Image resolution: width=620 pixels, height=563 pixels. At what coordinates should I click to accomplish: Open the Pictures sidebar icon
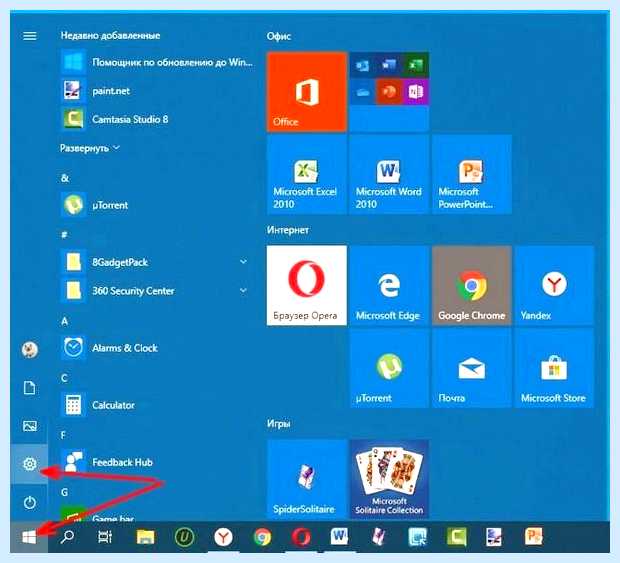click(29, 426)
